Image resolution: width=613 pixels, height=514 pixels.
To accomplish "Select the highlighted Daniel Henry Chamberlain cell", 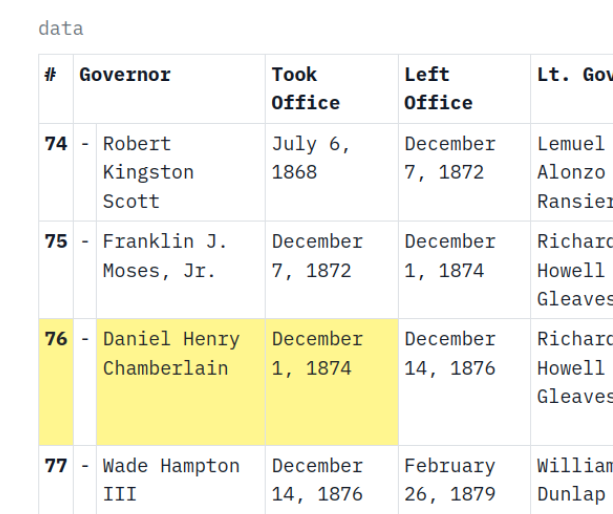I will [x=171, y=354].
